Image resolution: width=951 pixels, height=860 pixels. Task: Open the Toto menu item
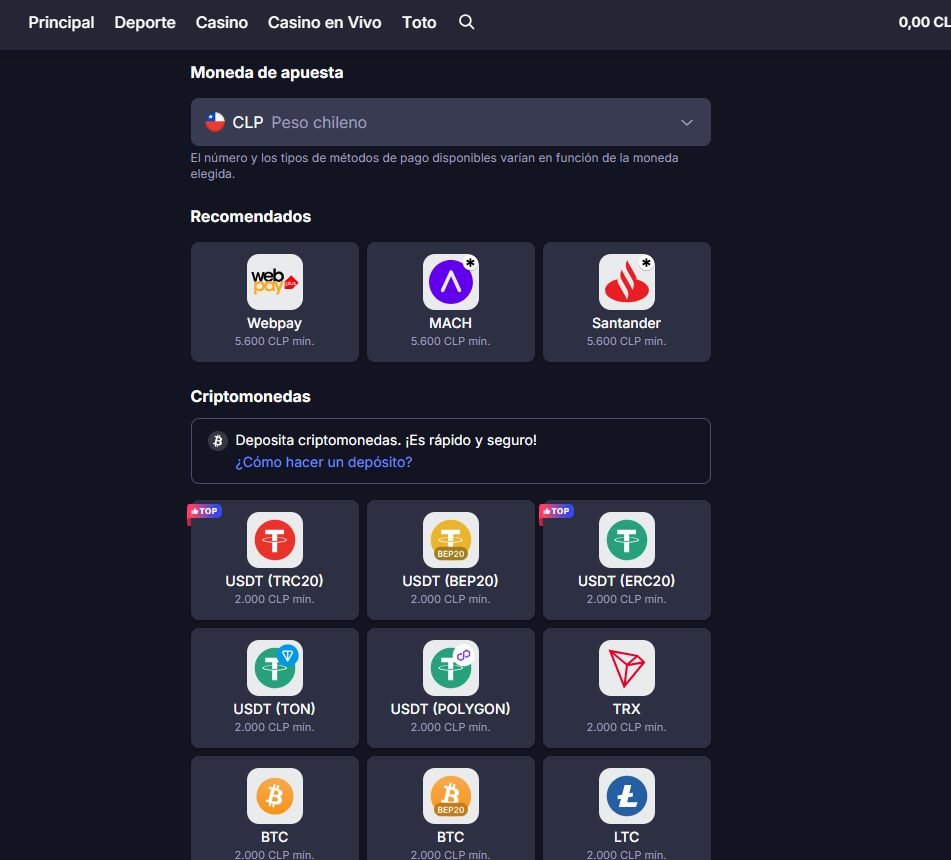(419, 22)
